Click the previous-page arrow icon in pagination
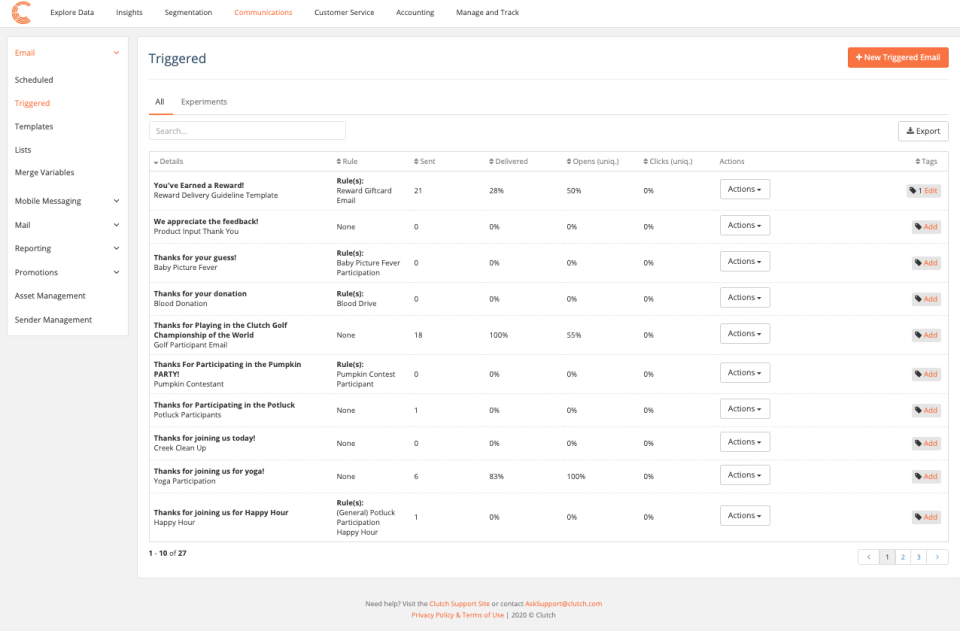Viewport: 960px width, 631px height. [x=868, y=556]
